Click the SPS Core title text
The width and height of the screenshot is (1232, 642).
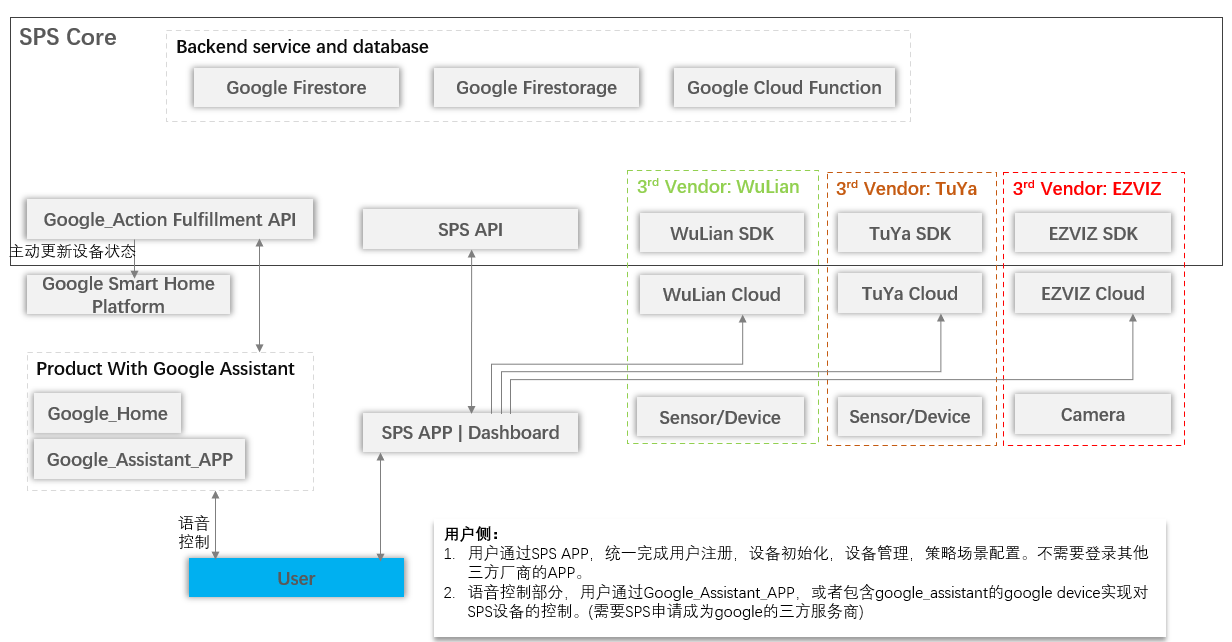[68, 37]
